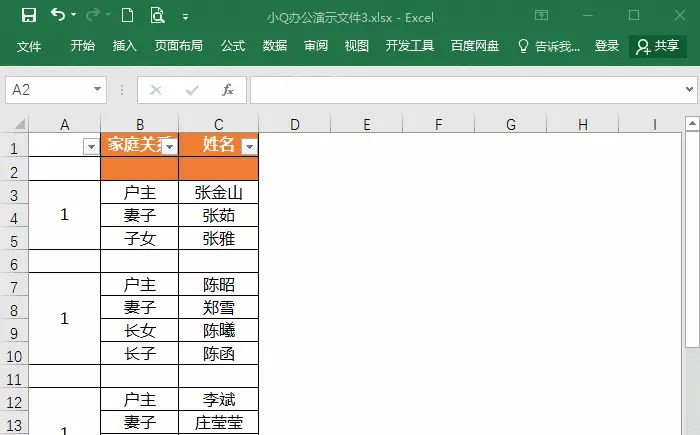Select the 公式 tab
700x435 pixels.
coord(233,46)
